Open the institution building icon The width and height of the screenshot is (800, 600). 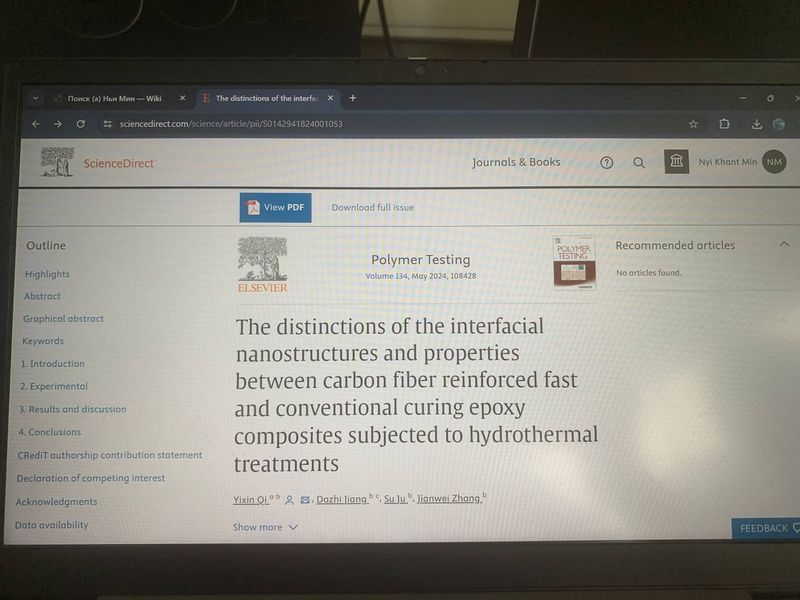click(677, 162)
